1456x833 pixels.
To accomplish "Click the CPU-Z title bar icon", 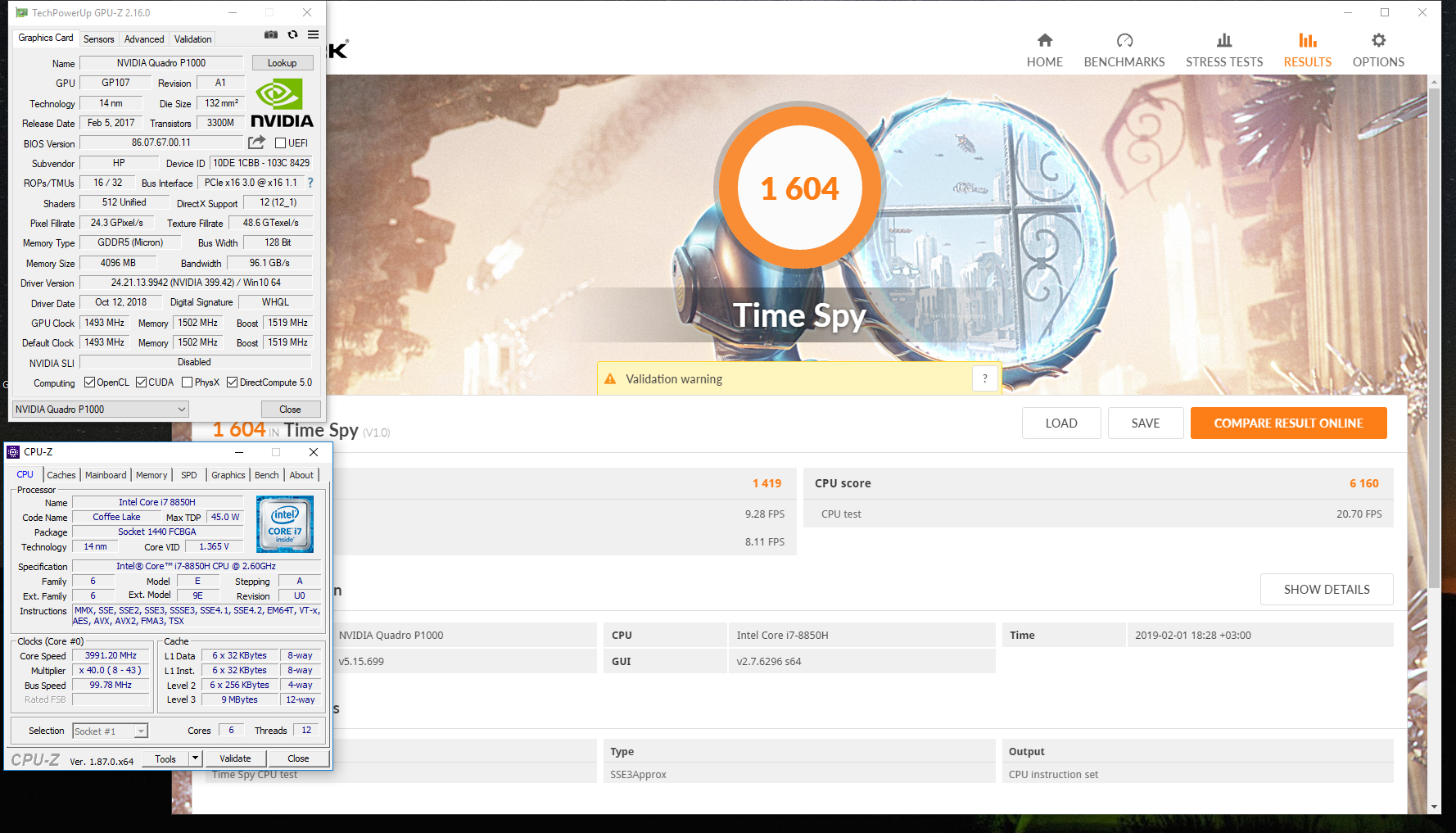I will click(13, 452).
